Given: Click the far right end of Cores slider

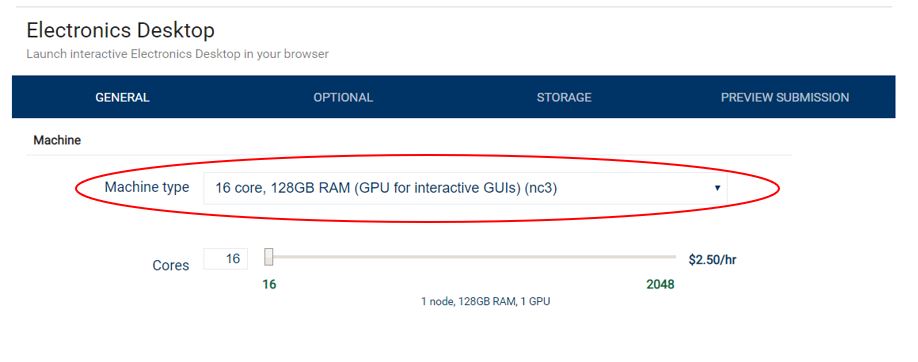Looking at the screenshot, I should point(673,257).
